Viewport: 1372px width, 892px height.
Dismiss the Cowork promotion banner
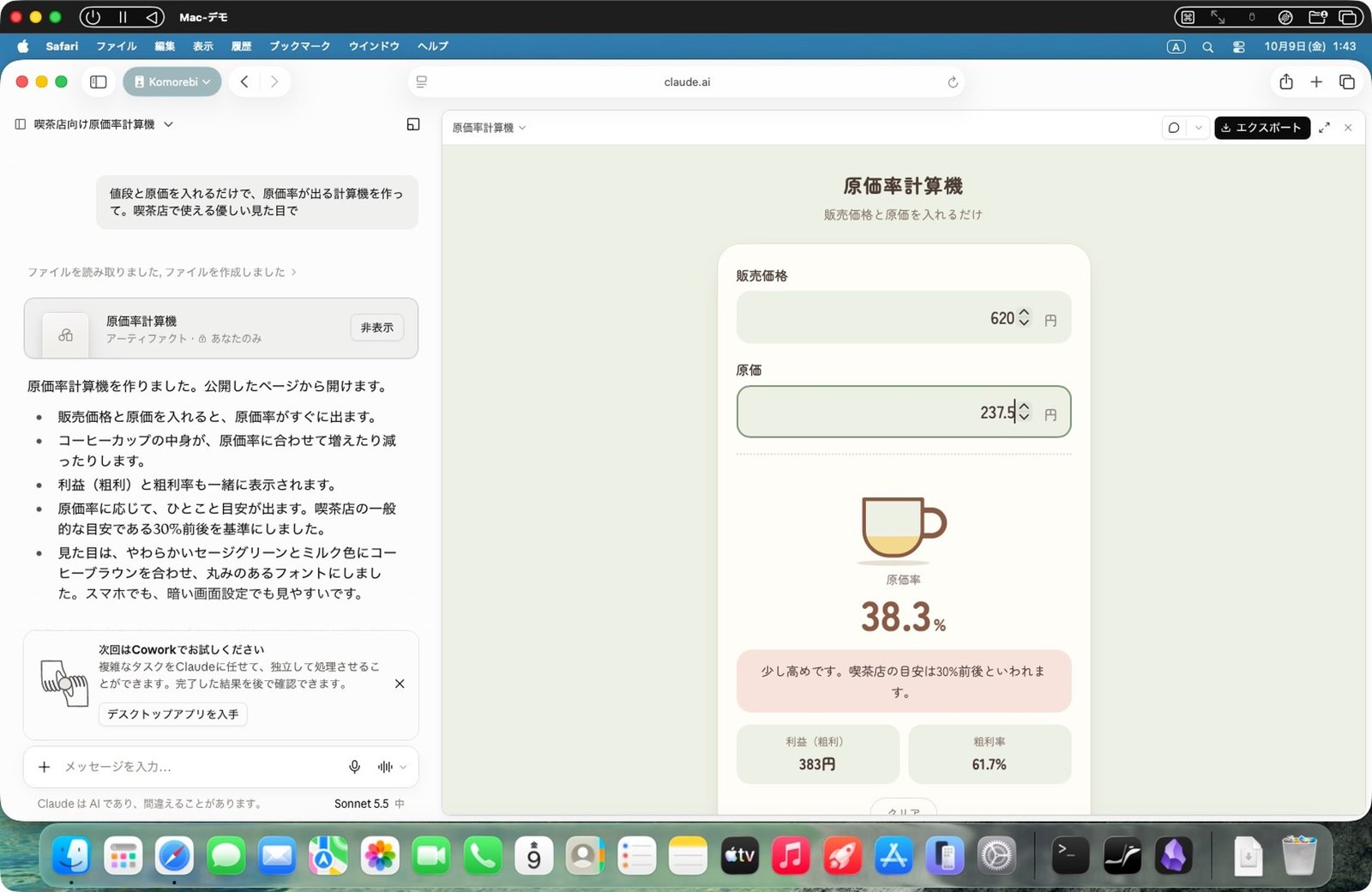click(x=400, y=684)
